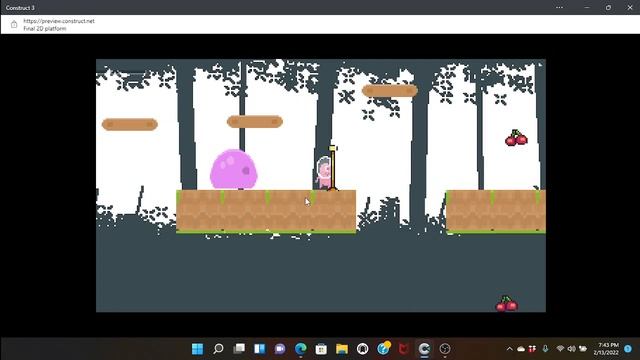Image resolution: width=640 pixels, height=360 pixels.
Task: Click the cherries in the upper right
Action: tap(516, 138)
